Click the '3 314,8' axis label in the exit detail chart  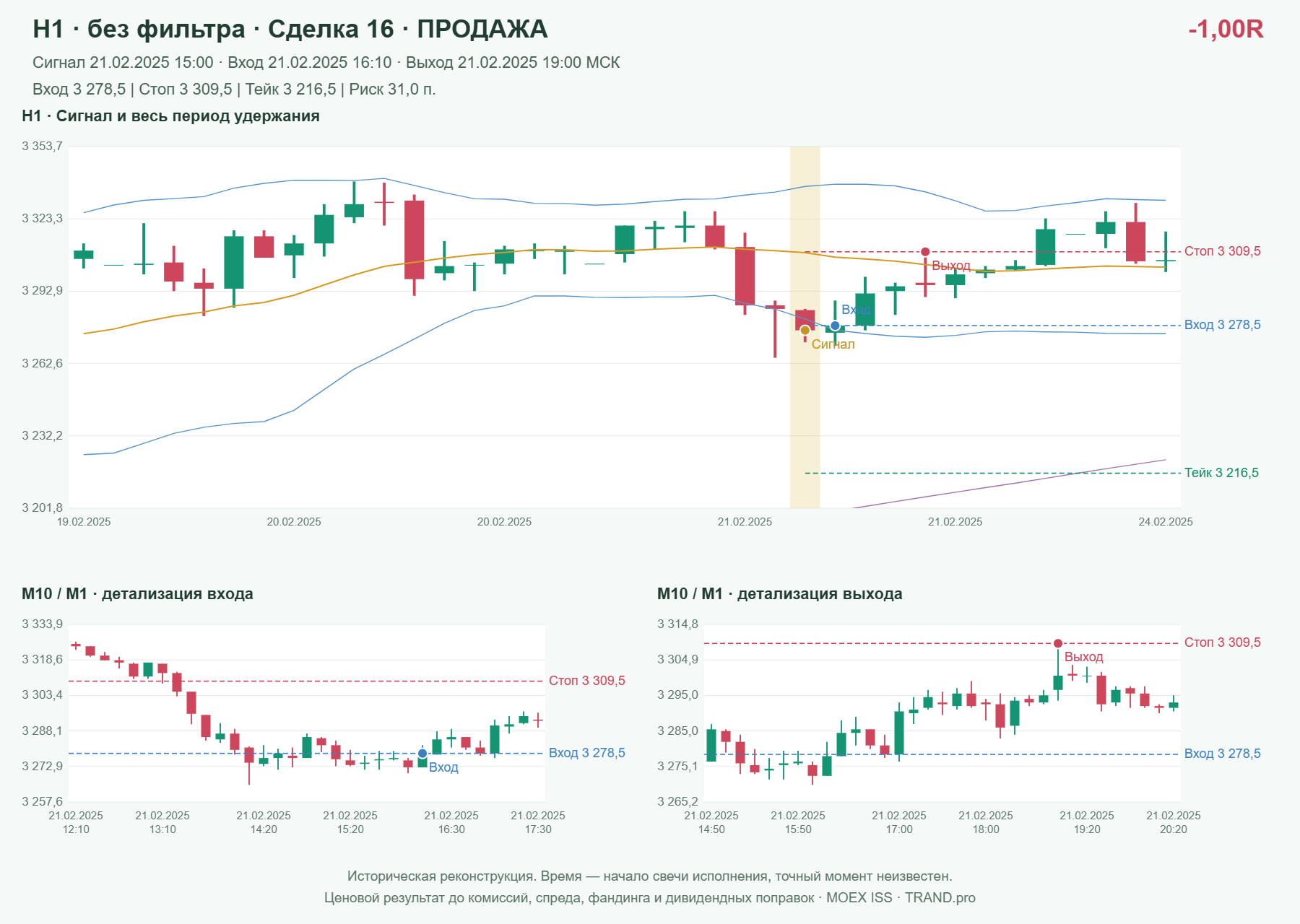point(677,624)
